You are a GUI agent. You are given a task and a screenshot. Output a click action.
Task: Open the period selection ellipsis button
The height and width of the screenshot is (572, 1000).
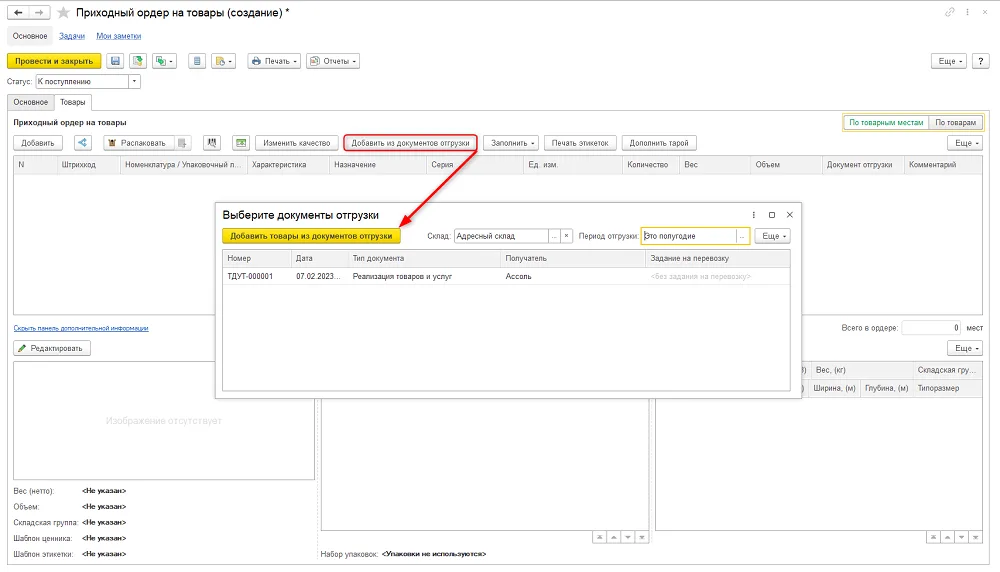[742, 236]
